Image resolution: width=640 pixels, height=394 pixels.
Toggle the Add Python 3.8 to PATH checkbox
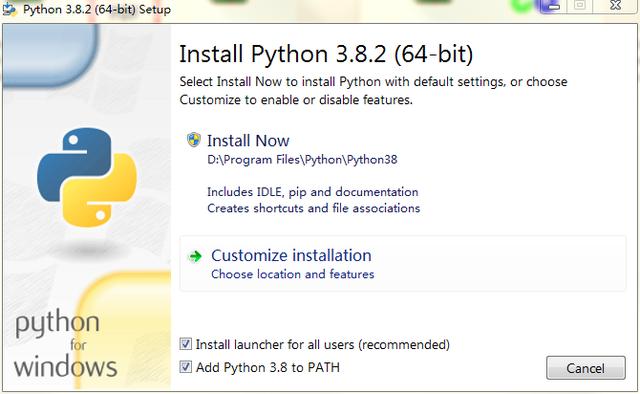point(185,367)
